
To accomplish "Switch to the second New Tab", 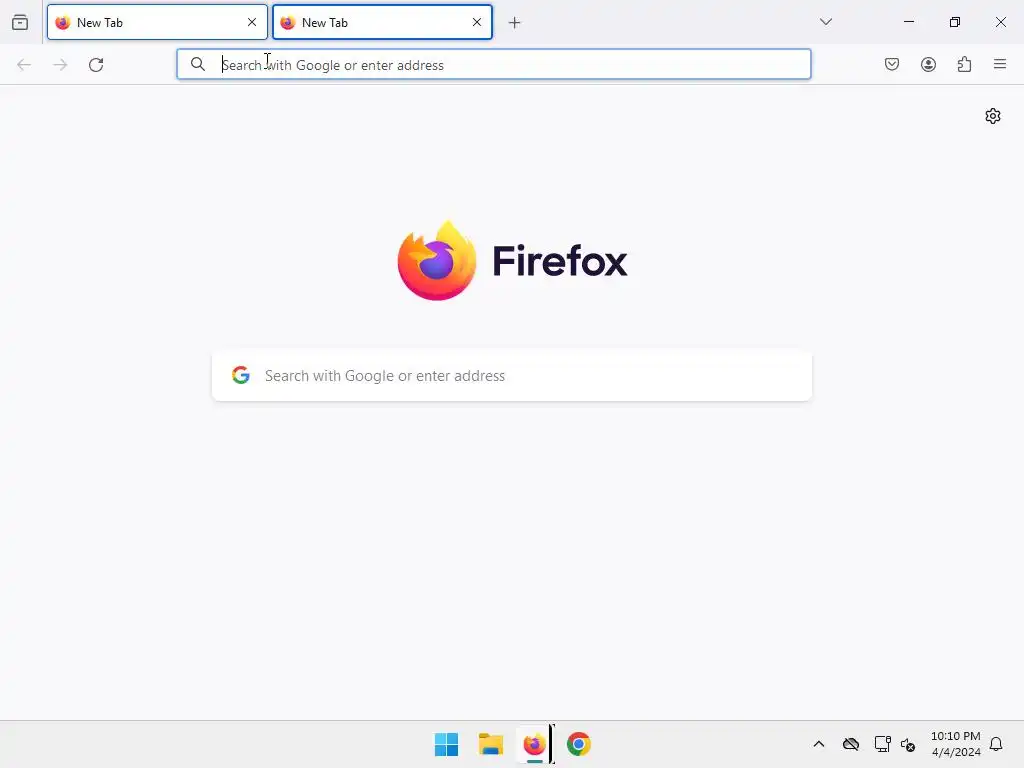I will 382,22.
